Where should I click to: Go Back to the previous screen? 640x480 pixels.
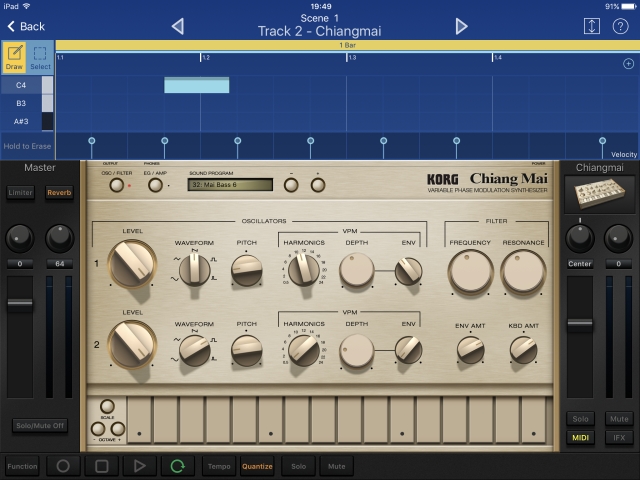point(25,26)
